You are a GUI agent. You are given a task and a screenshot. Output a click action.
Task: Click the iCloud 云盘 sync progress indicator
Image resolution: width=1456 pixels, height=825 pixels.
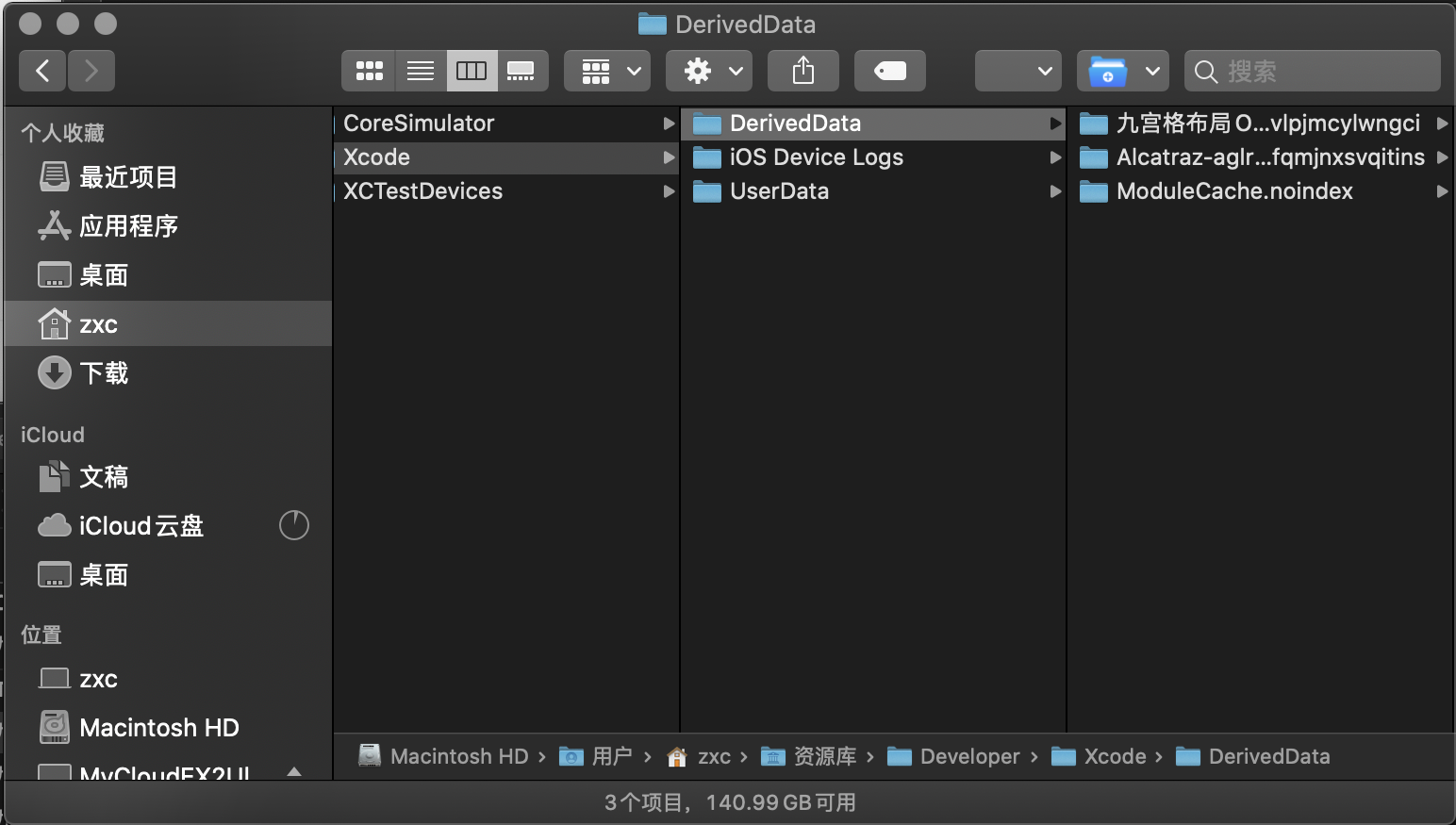tap(293, 525)
